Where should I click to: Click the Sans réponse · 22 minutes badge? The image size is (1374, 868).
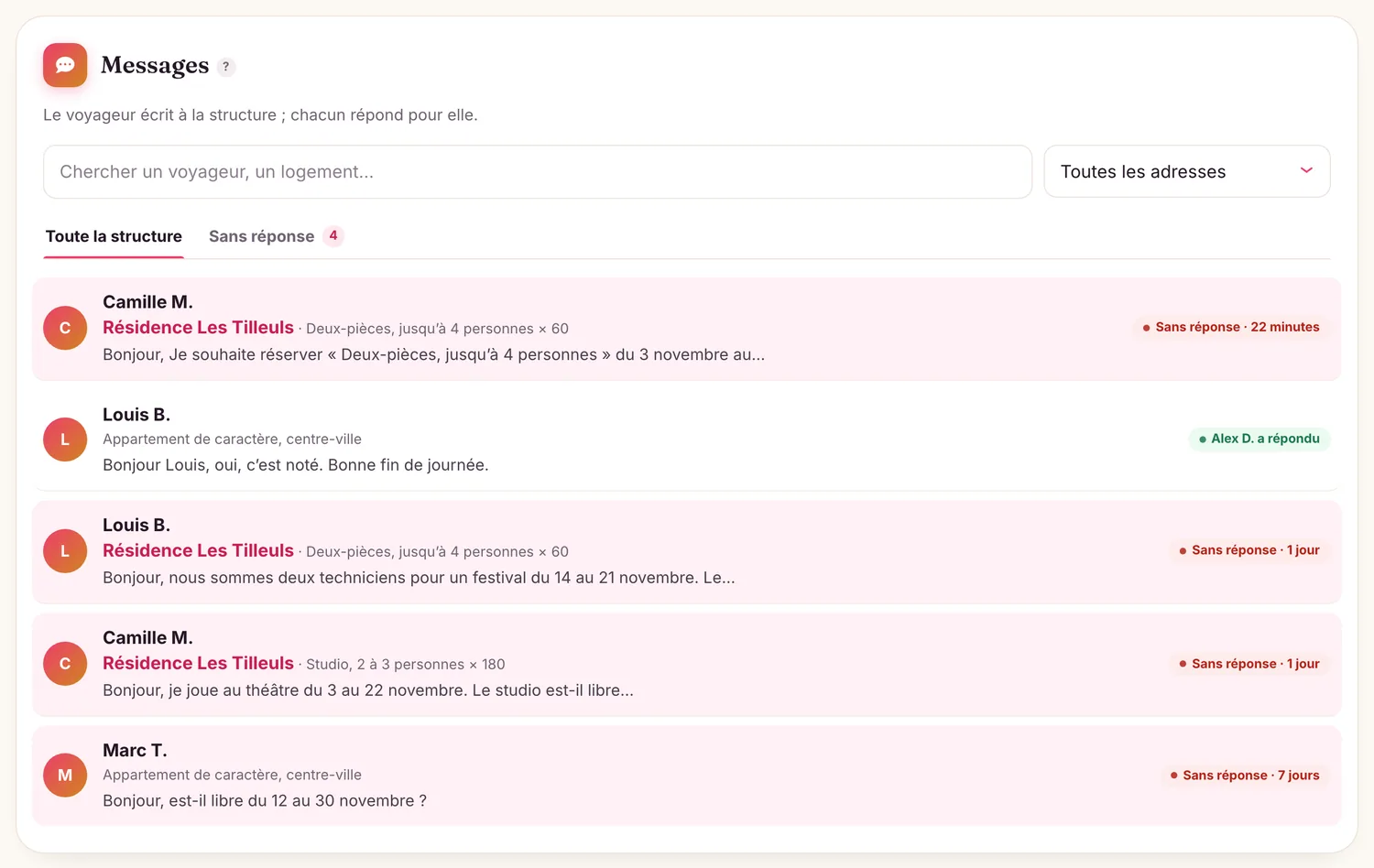(x=1231, y=327)
